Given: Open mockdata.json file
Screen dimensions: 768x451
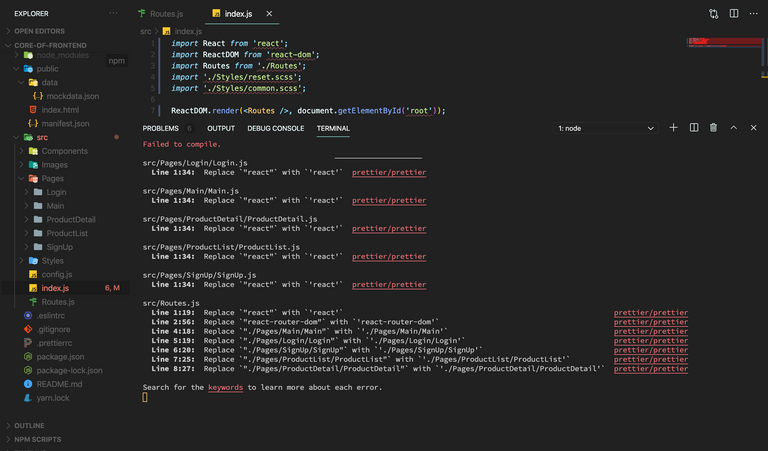Looking at the screenshot, I should click(72, 96).
